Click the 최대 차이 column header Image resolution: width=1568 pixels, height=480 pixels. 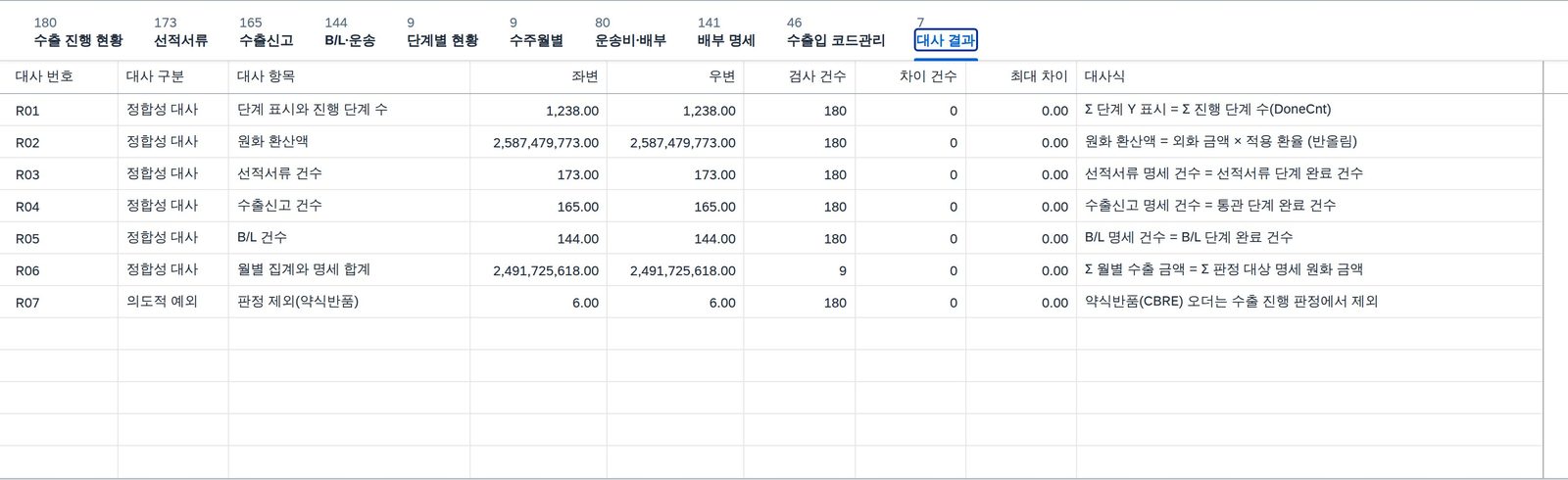point(1021,76)
